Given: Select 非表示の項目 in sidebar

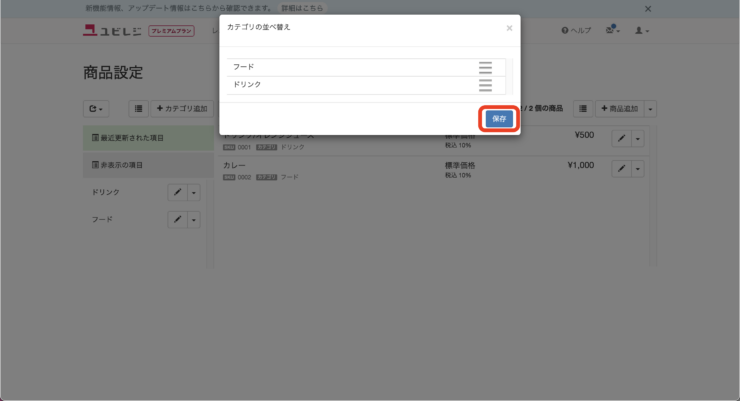Looking at the screenshot, I should tap(148, 165).
